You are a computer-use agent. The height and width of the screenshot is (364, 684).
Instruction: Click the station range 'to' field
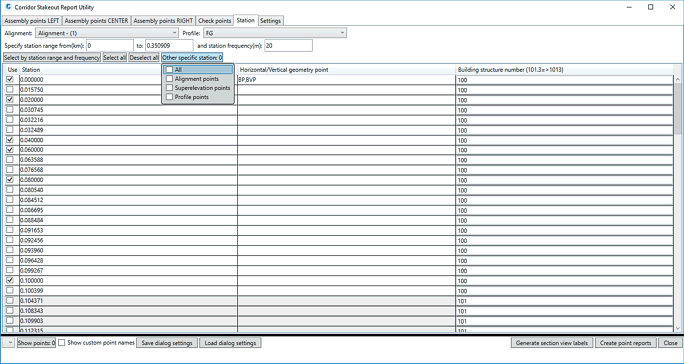click(169, 45)
